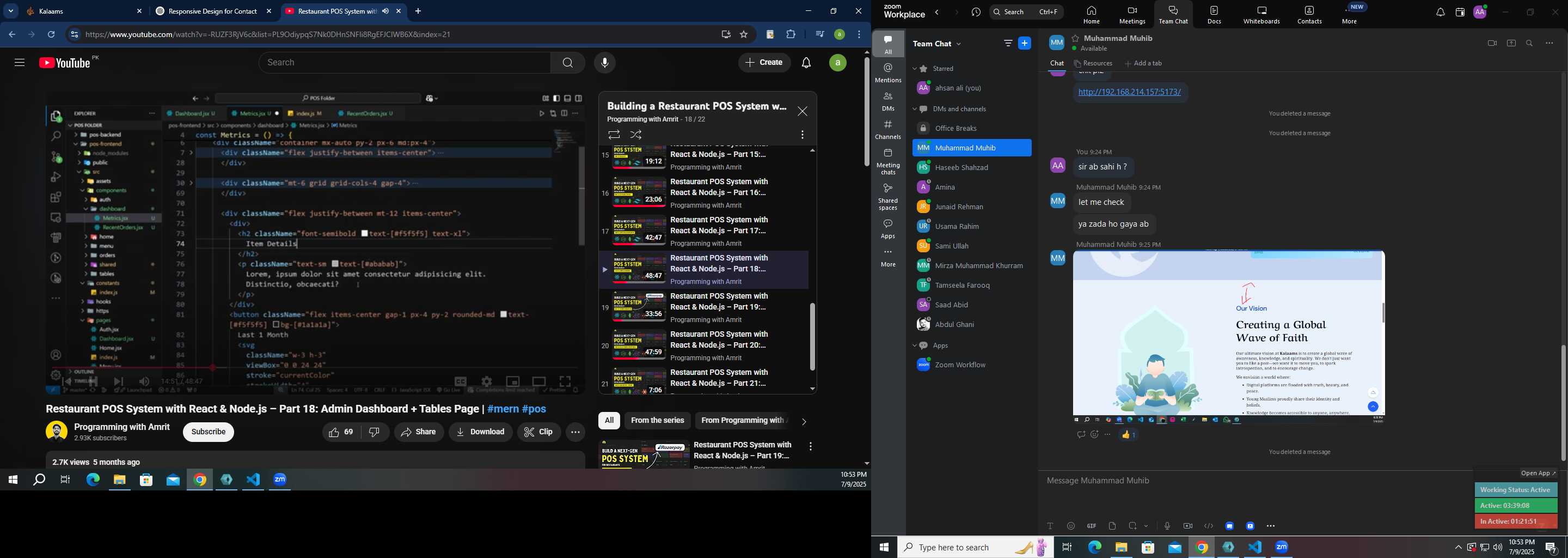This screenshot has width=1568, height=558.
Task: Expand Team Chat dropdown header
Action: tap(938, 44)
